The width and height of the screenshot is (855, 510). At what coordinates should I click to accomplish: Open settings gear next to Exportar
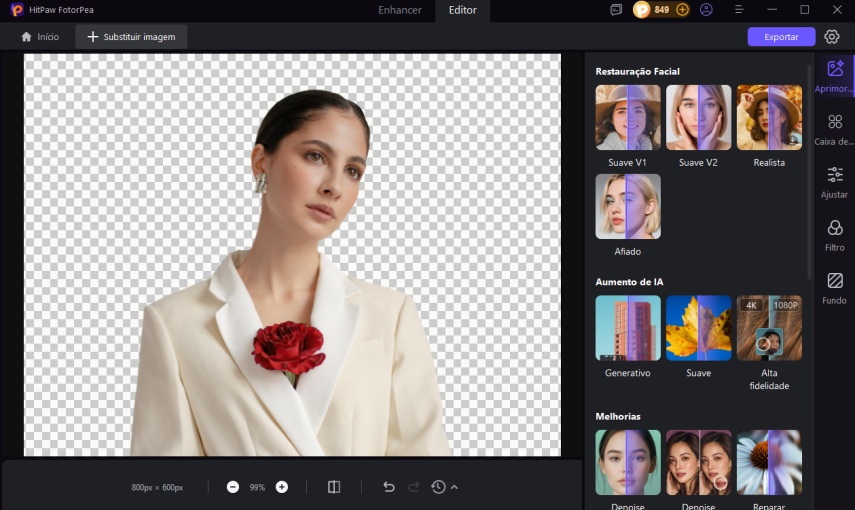pyautogui.click(x=832, y=37)
